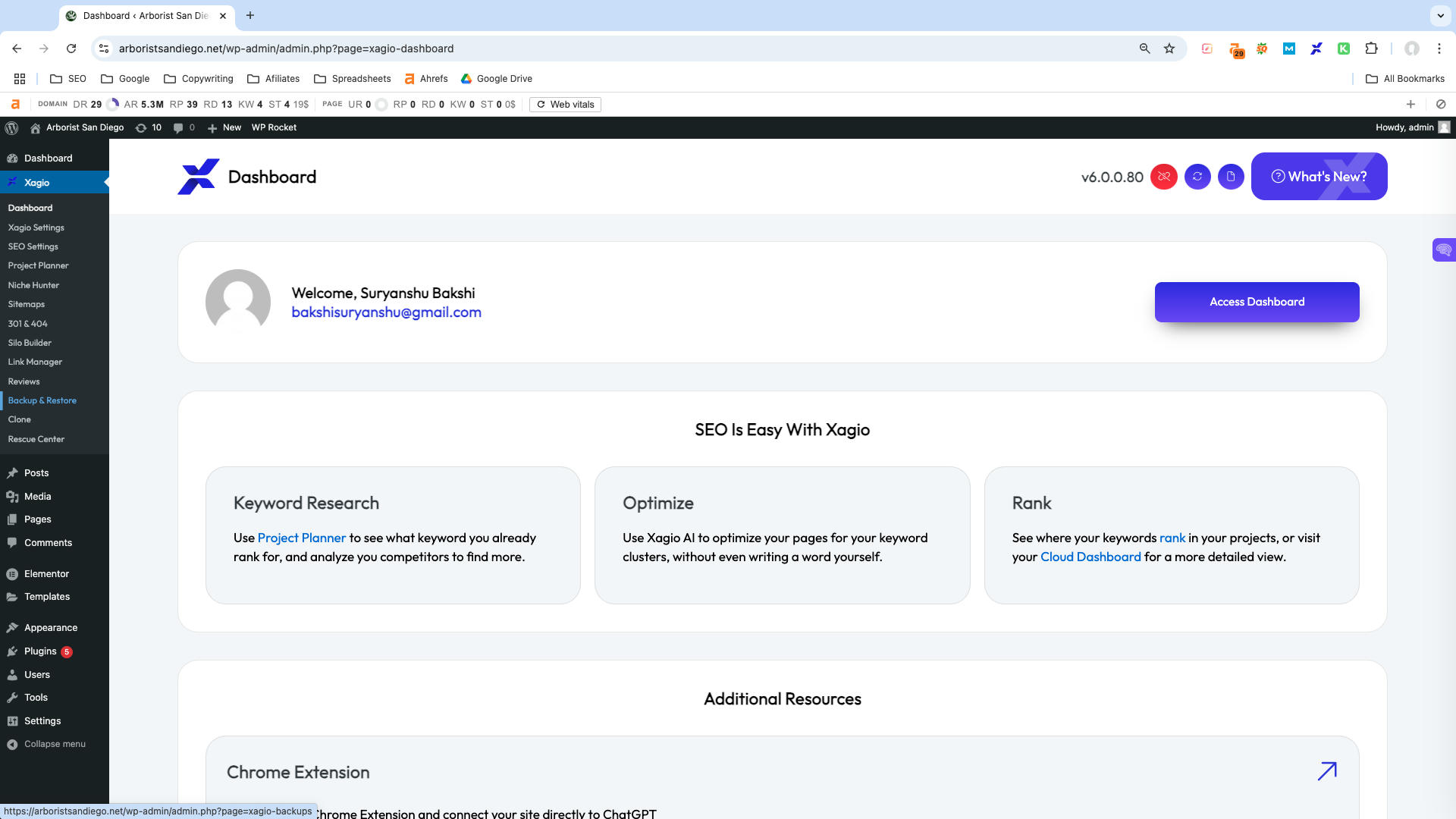
Task: Open the comments bubble in the admin bar
Action: pyautogui.click(x=184, y=127)
